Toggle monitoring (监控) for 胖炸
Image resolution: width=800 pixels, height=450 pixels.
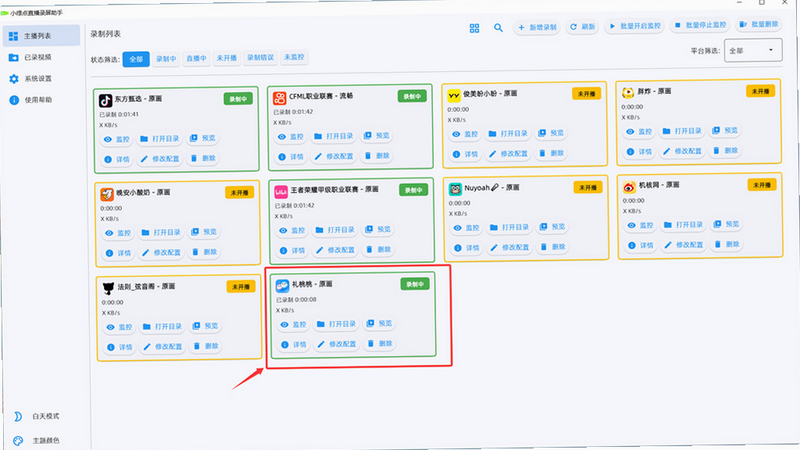point(639,132)
